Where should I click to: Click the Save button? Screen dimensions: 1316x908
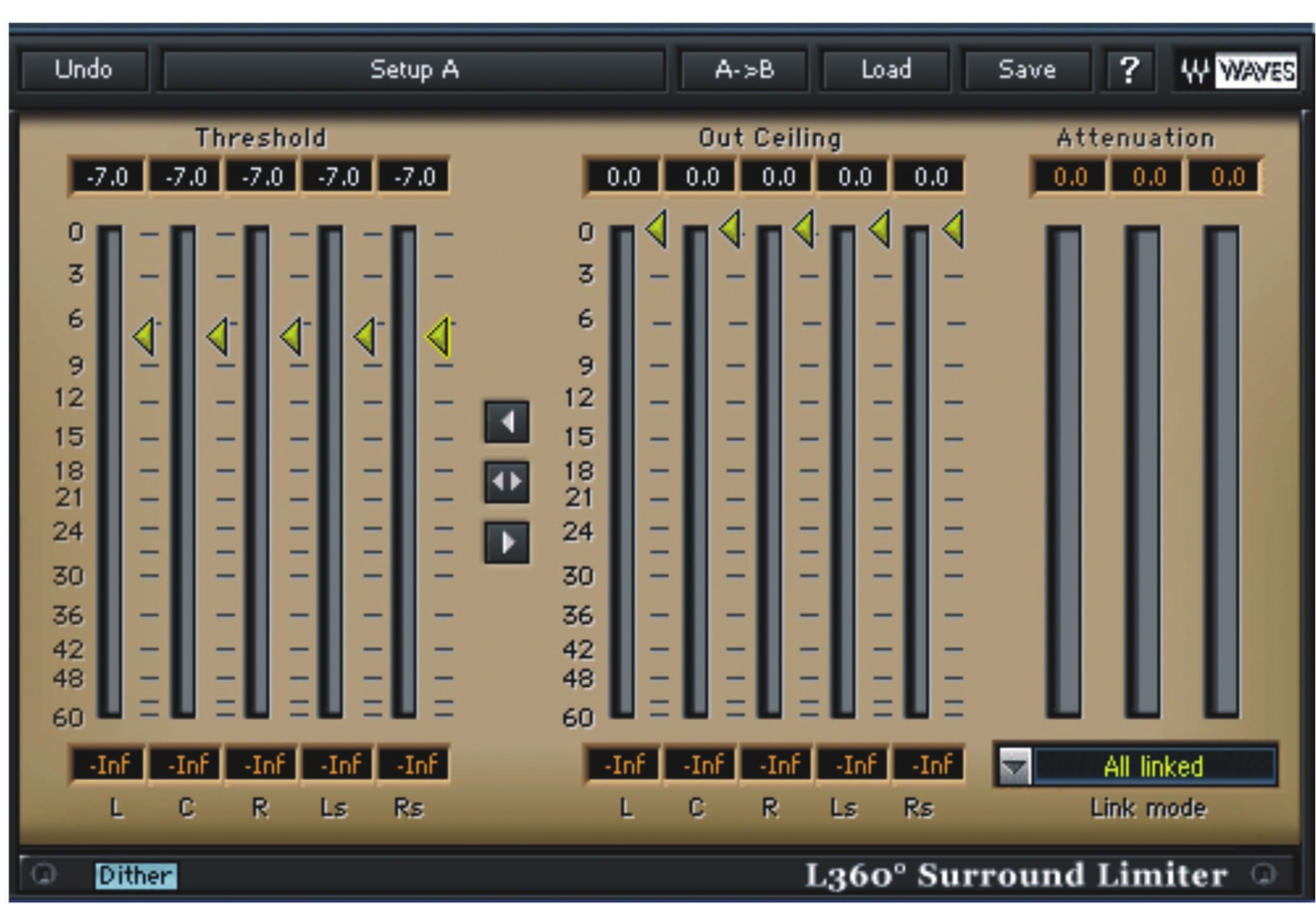tap(1026, 69)
